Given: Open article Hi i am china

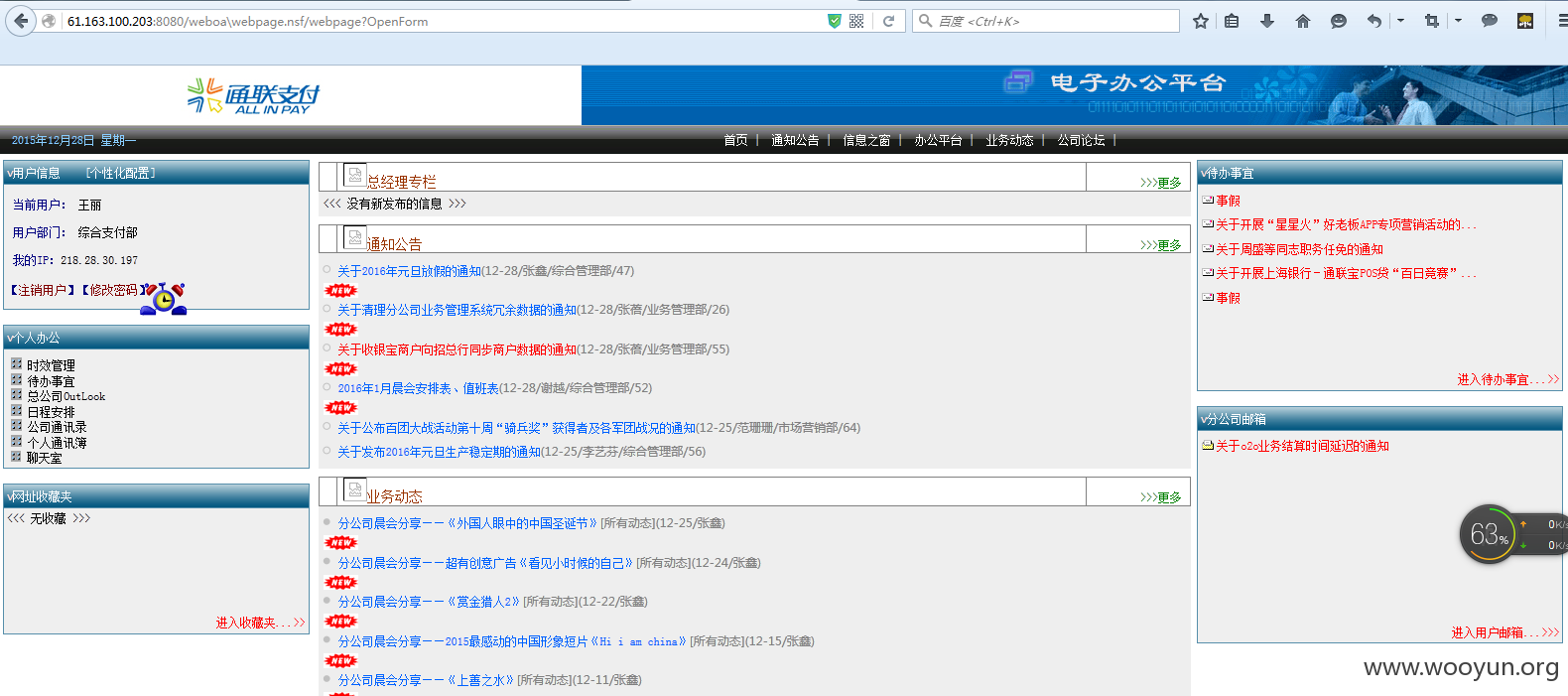Looking at the screenshot, I should click(512, 641).
